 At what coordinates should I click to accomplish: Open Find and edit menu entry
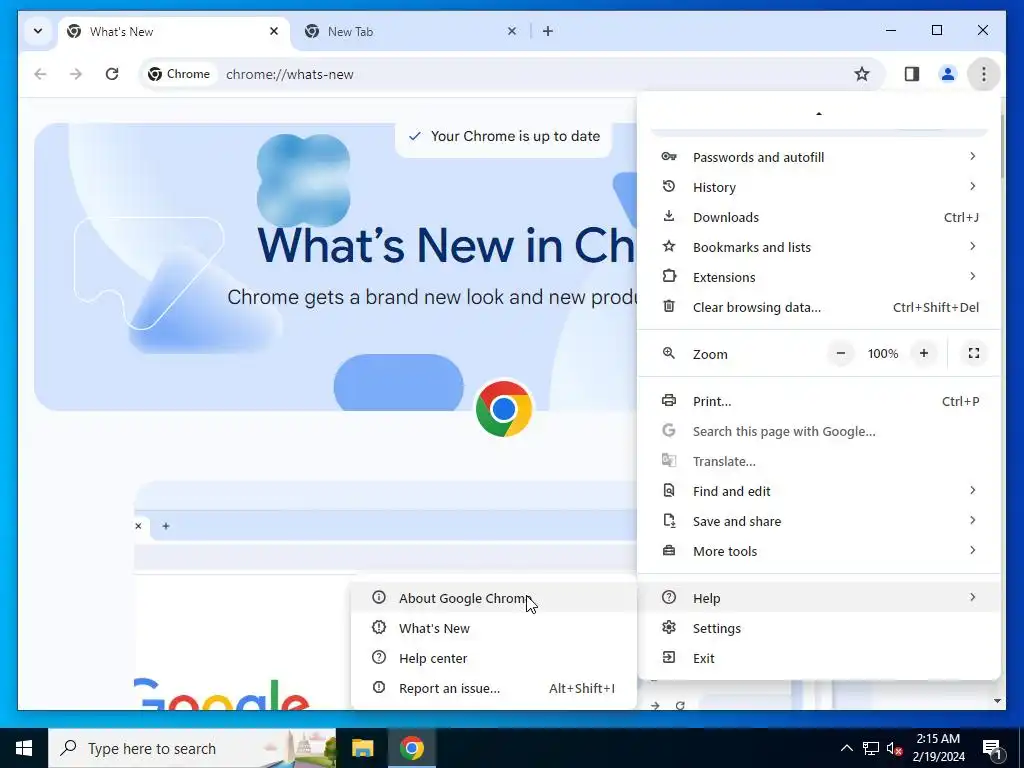click(818, 491)
